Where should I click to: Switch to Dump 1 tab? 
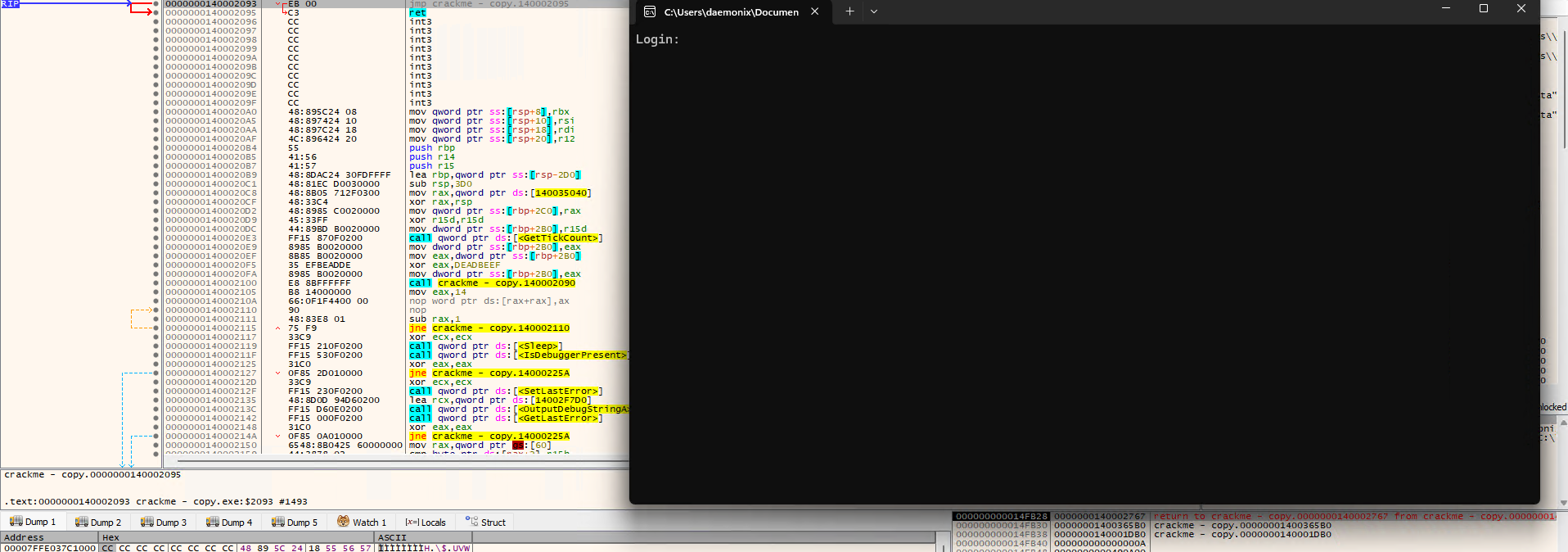(x=34, y=522)
